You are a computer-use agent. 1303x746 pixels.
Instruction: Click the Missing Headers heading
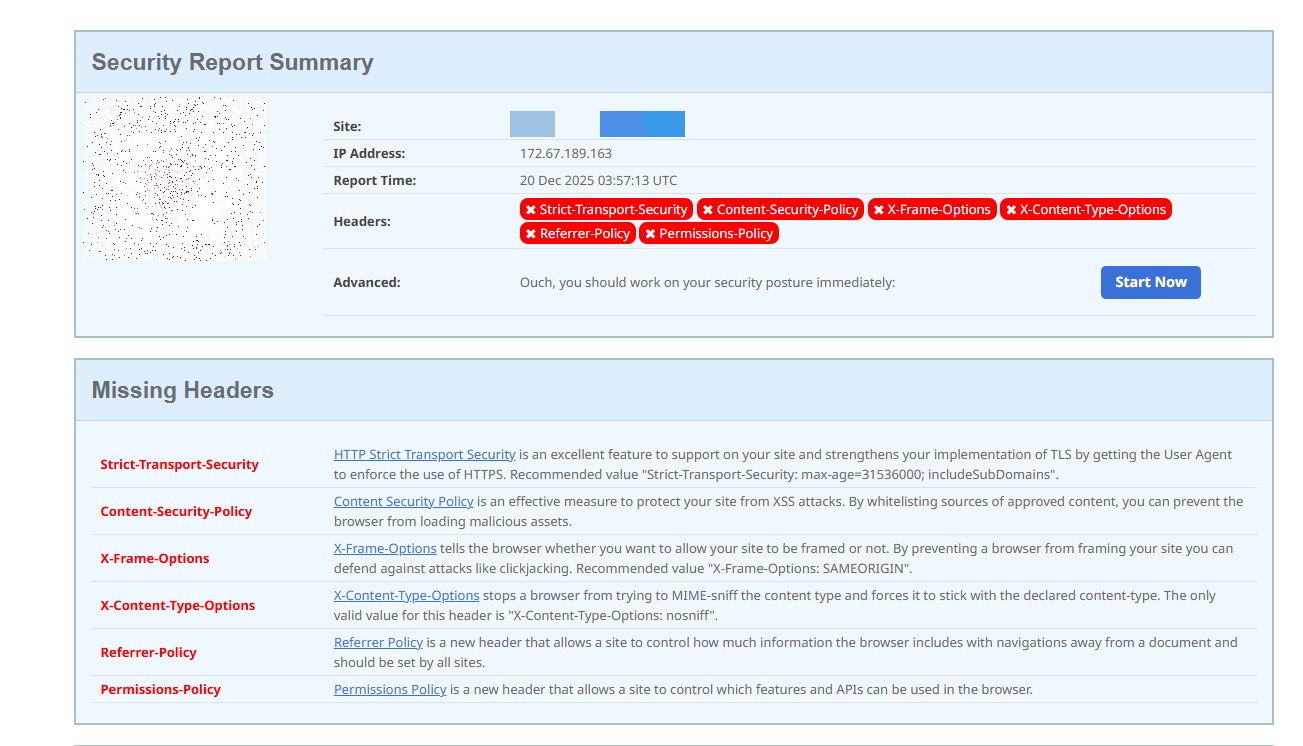pyautogui.click(x=182, y=390)
